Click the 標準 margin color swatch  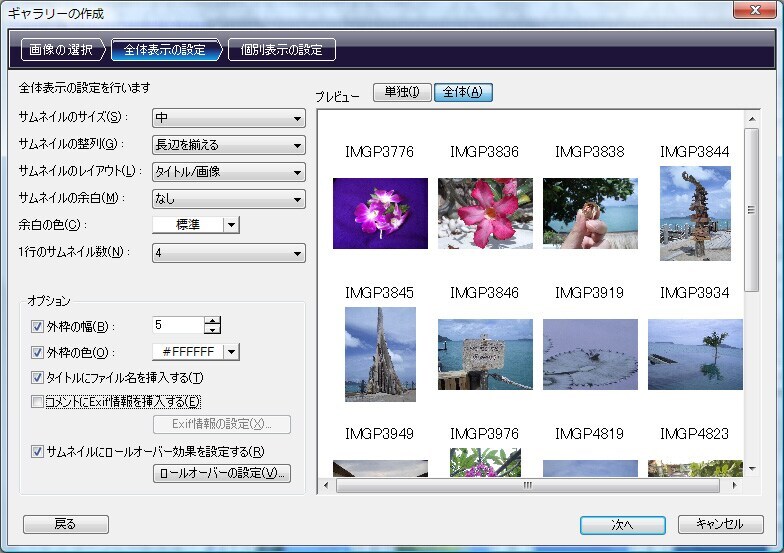[188, 225]
